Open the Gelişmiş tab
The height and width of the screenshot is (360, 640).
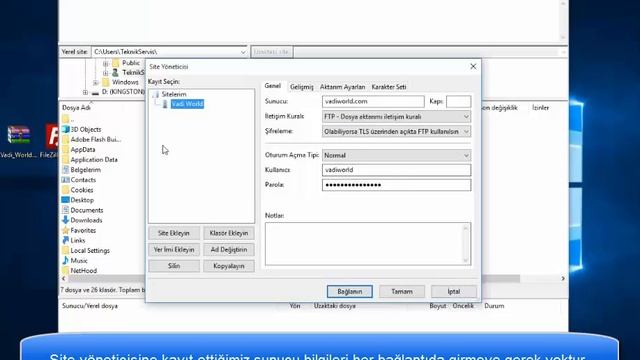[x=302, y=87]
